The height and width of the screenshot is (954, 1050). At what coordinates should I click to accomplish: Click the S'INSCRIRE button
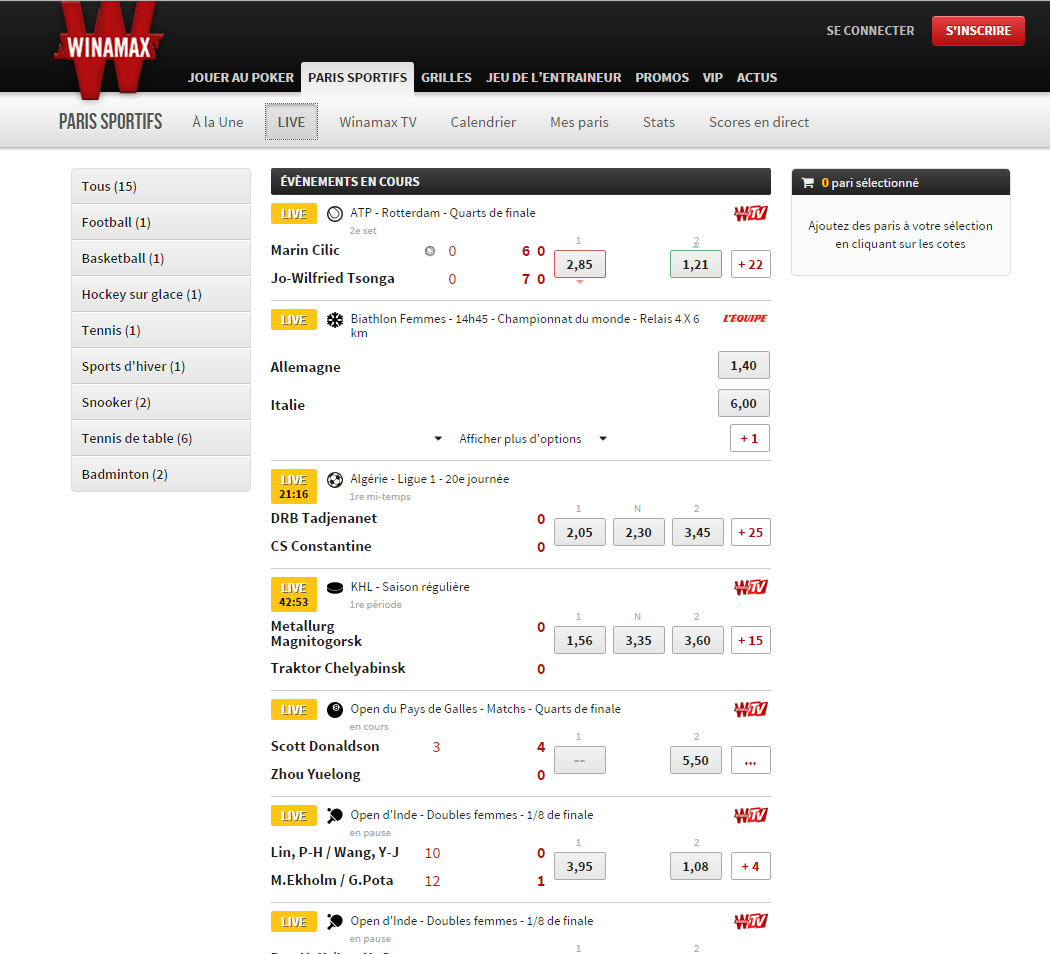(978, 31)
